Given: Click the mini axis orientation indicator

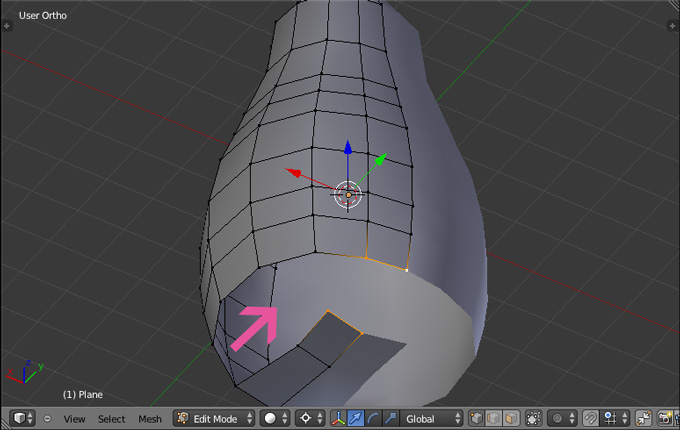Looking at the screenshot, I should pyautogui.click(x=25, y=372).
